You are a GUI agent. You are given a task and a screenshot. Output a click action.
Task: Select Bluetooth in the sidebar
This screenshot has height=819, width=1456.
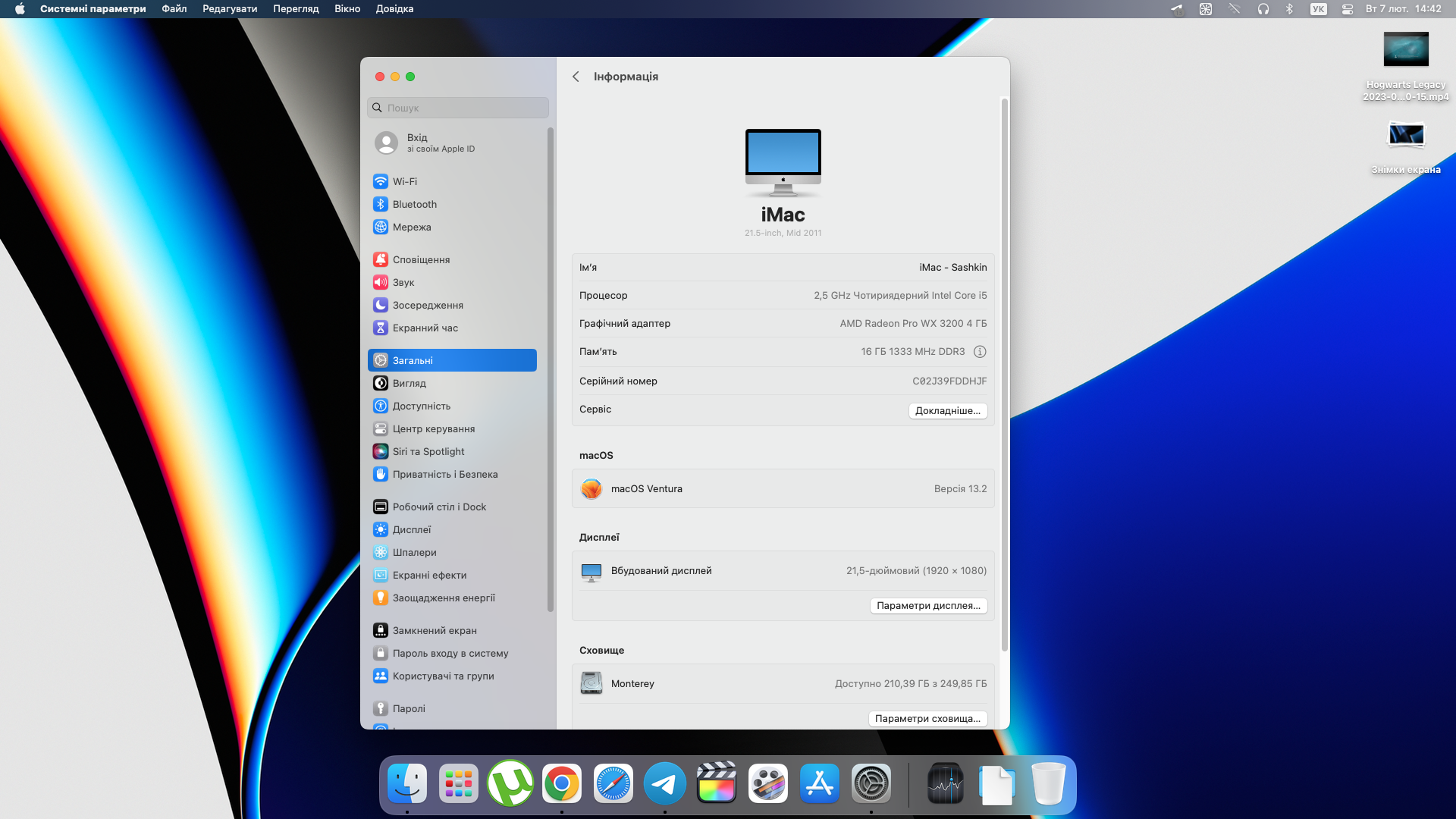click(414, 204)
